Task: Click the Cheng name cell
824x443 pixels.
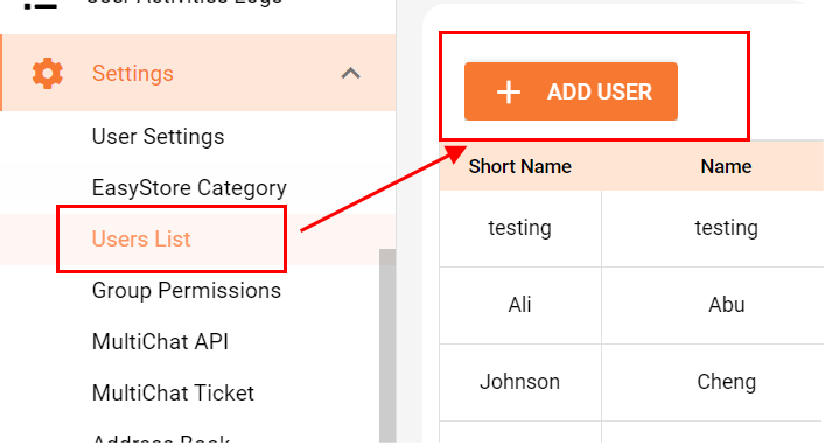Action: pyautogui.click(x=726, y=382)
